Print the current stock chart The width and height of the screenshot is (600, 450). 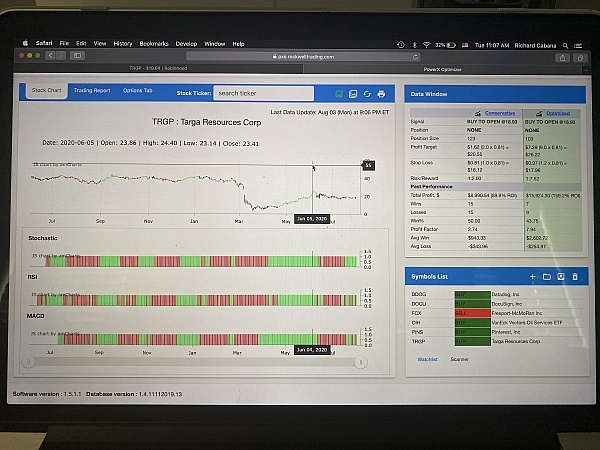pyautogui.click(x=381, y=92)
